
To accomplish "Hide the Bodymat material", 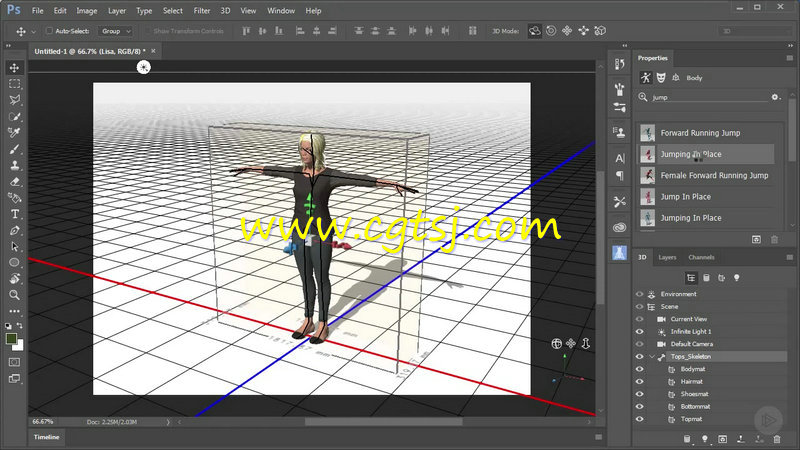I will (639, 369).
